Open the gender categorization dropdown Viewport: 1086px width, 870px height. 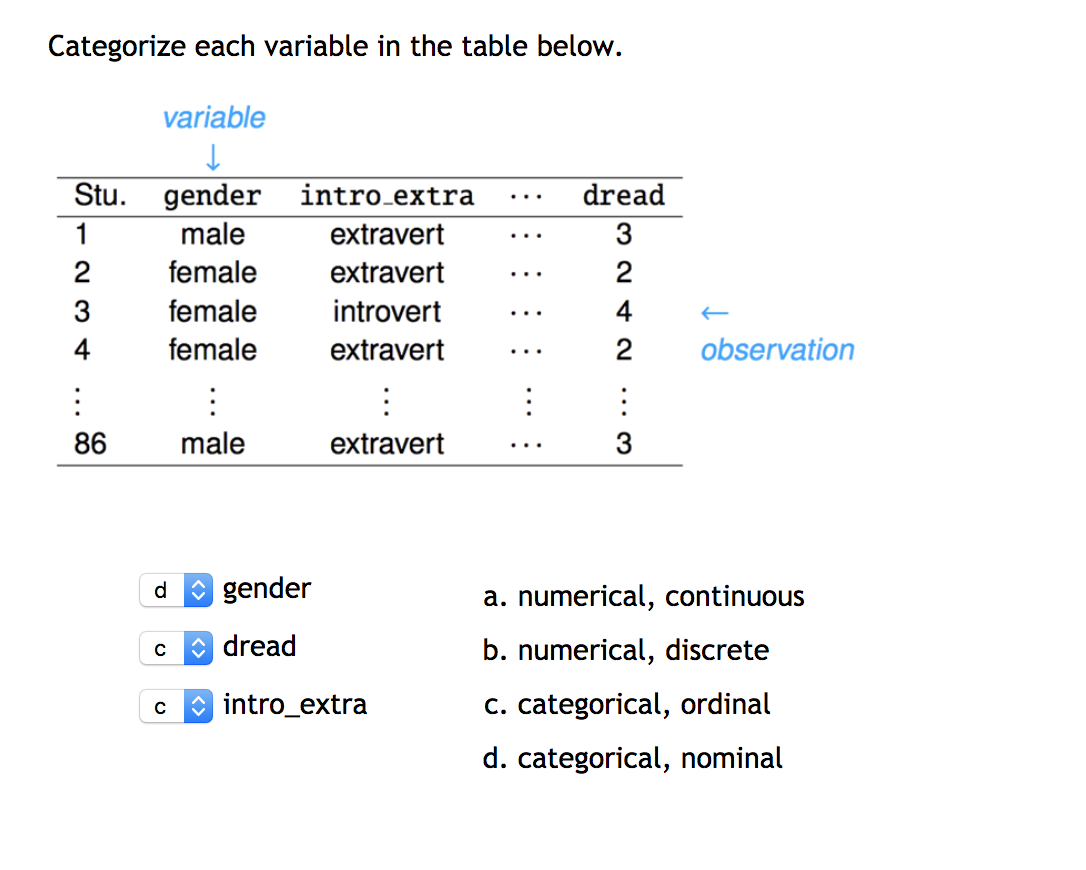[x=160, y=590]
